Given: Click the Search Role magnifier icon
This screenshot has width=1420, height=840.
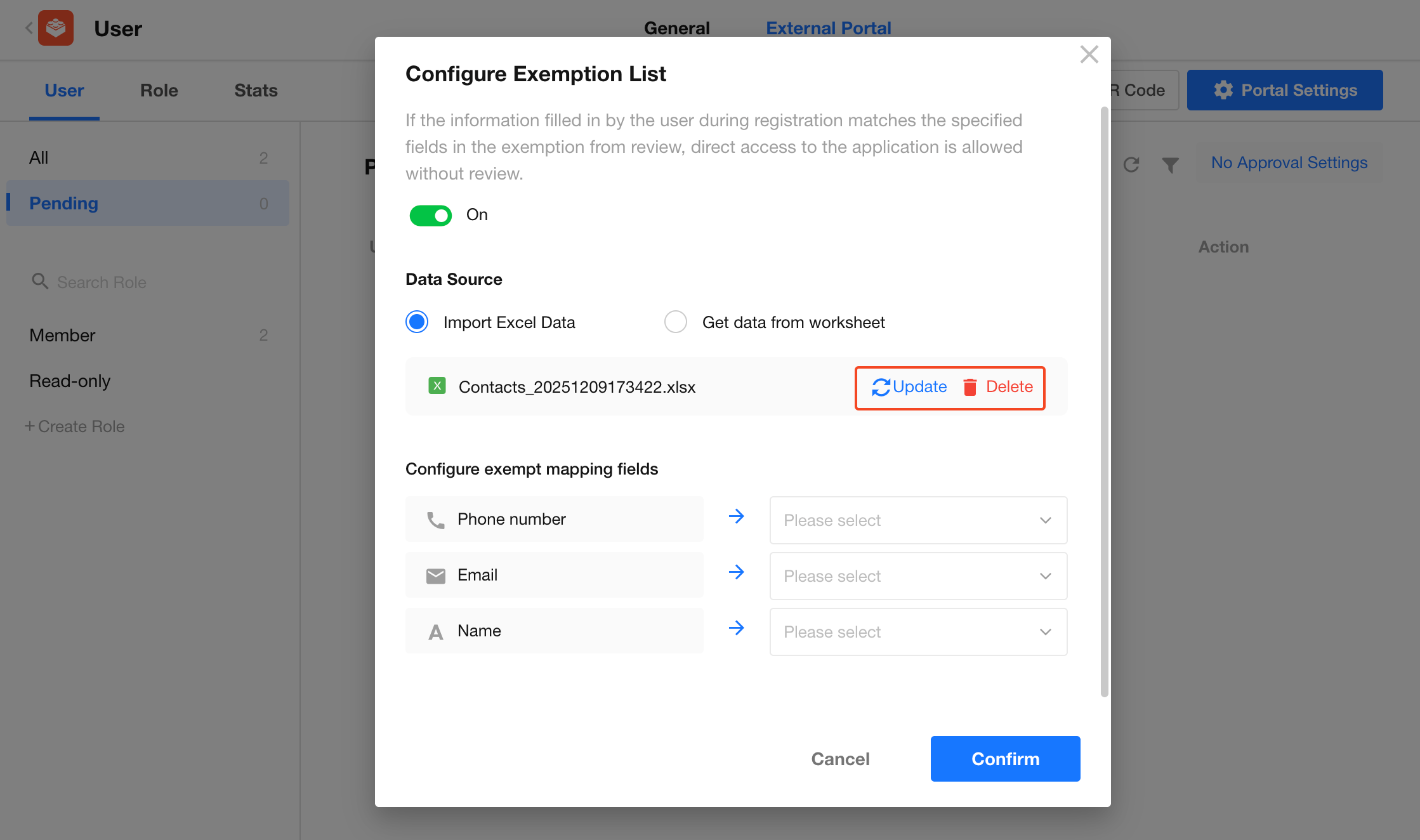Looking at the screenshot, I should (40, 281).
